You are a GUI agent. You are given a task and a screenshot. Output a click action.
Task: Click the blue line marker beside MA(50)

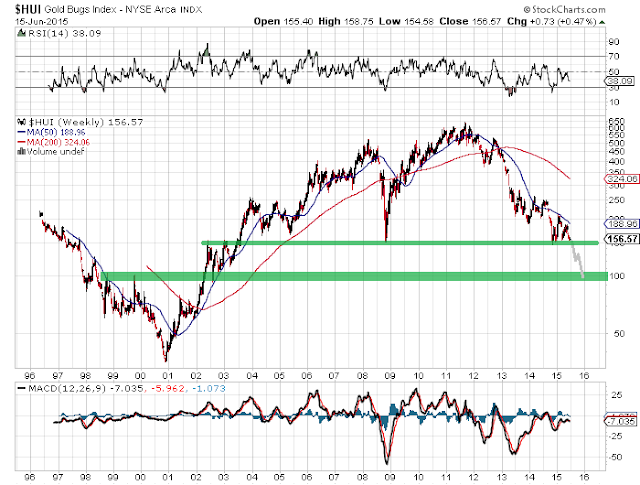[x=22, y=132]
